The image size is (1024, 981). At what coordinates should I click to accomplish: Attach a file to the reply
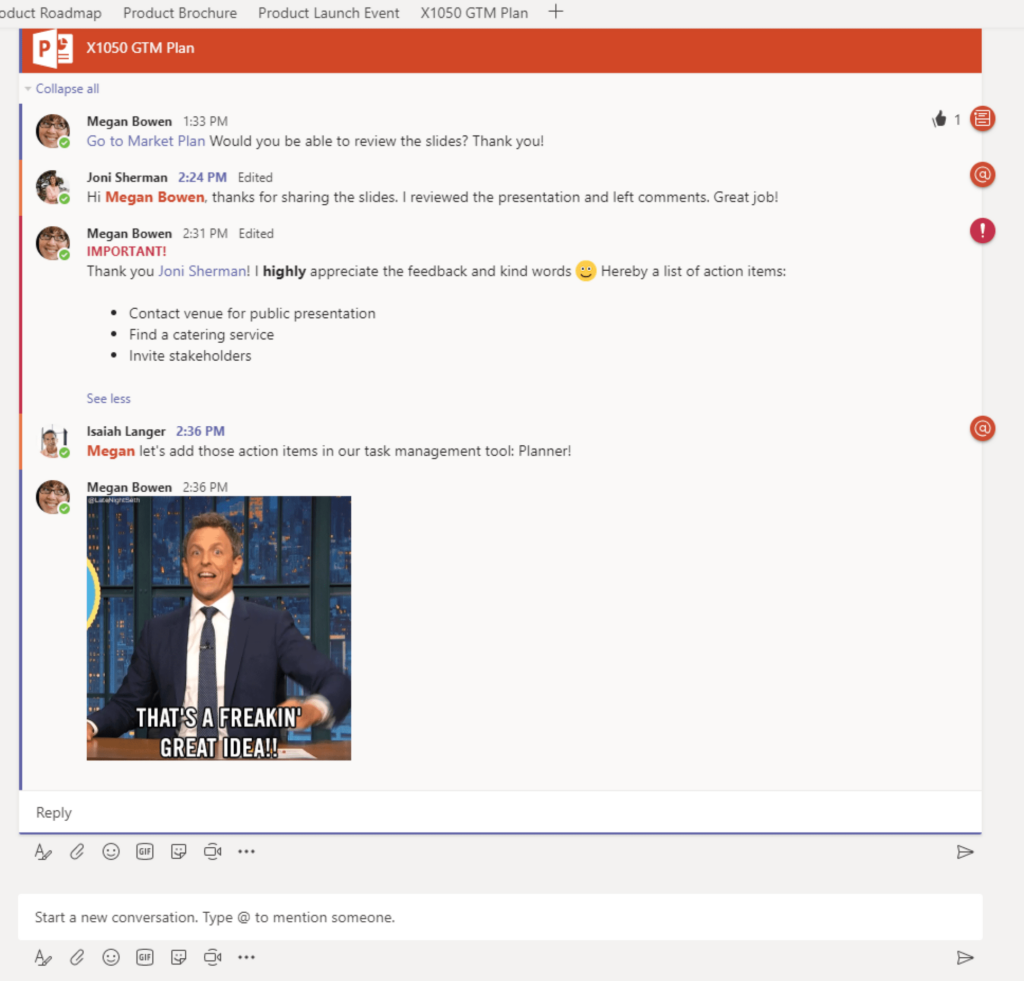tap(77, 852)
